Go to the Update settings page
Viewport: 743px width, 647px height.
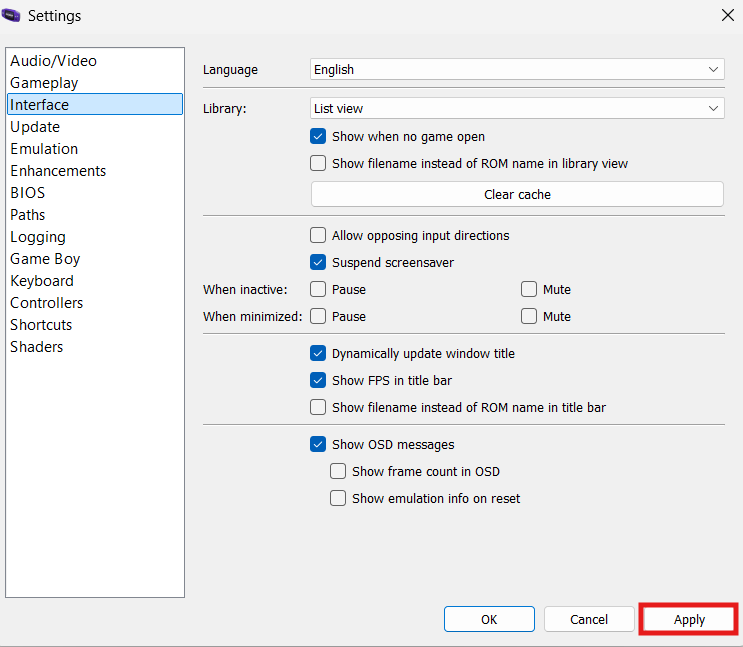[x=95, y=127]
